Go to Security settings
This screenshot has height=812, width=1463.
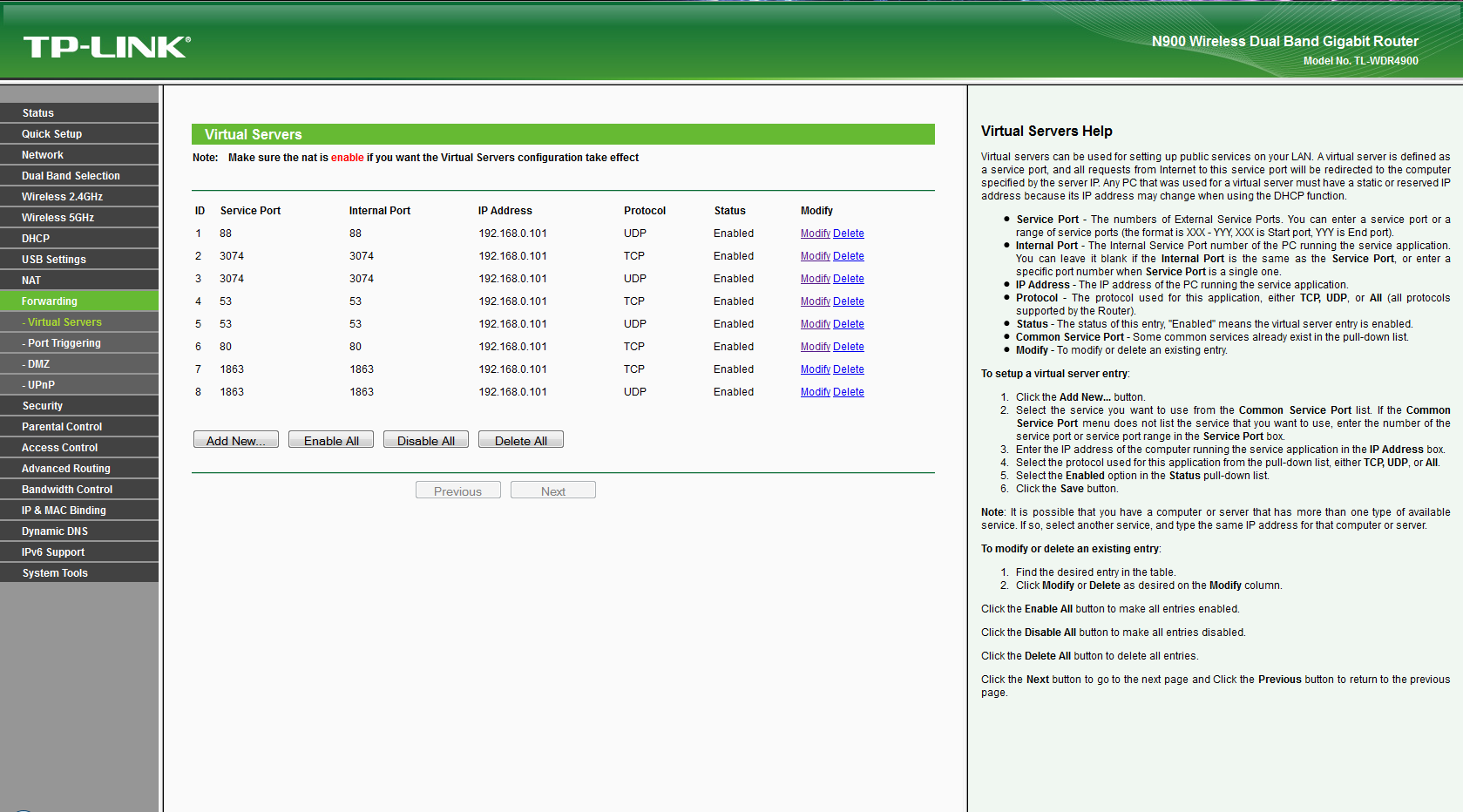(x=79, y=406)
